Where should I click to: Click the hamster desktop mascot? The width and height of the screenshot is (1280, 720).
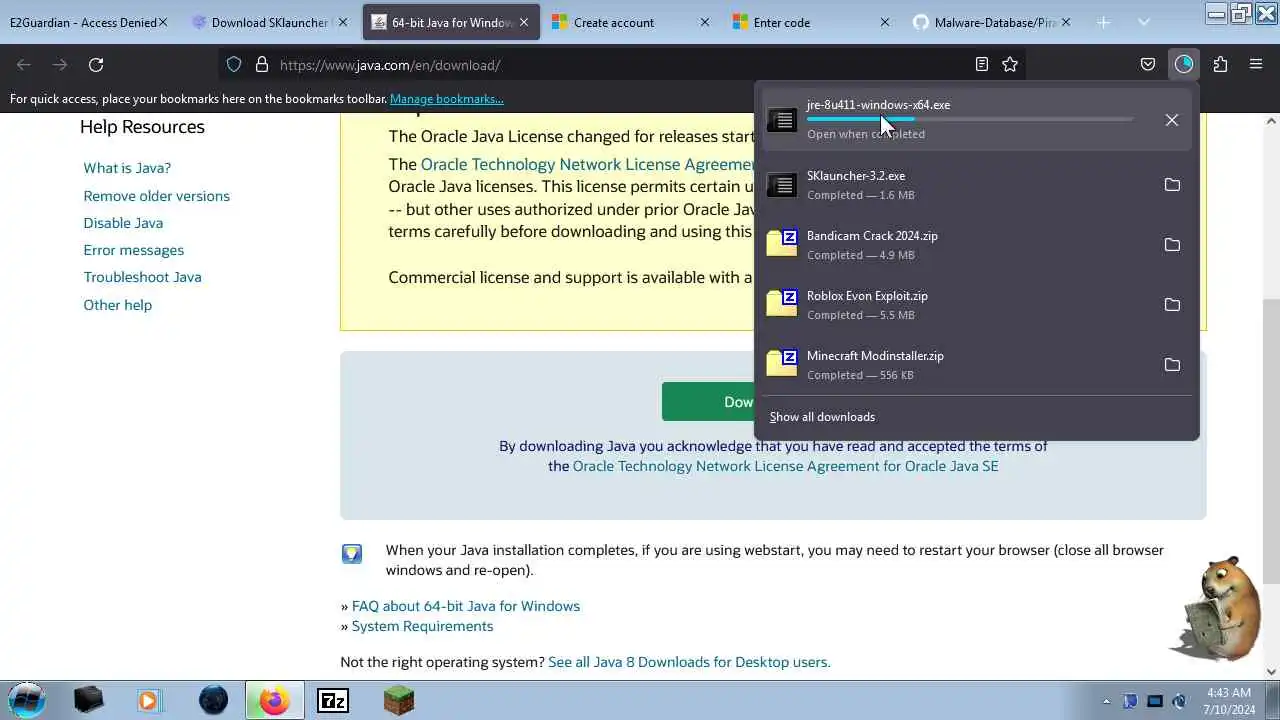coord(1219,607)
